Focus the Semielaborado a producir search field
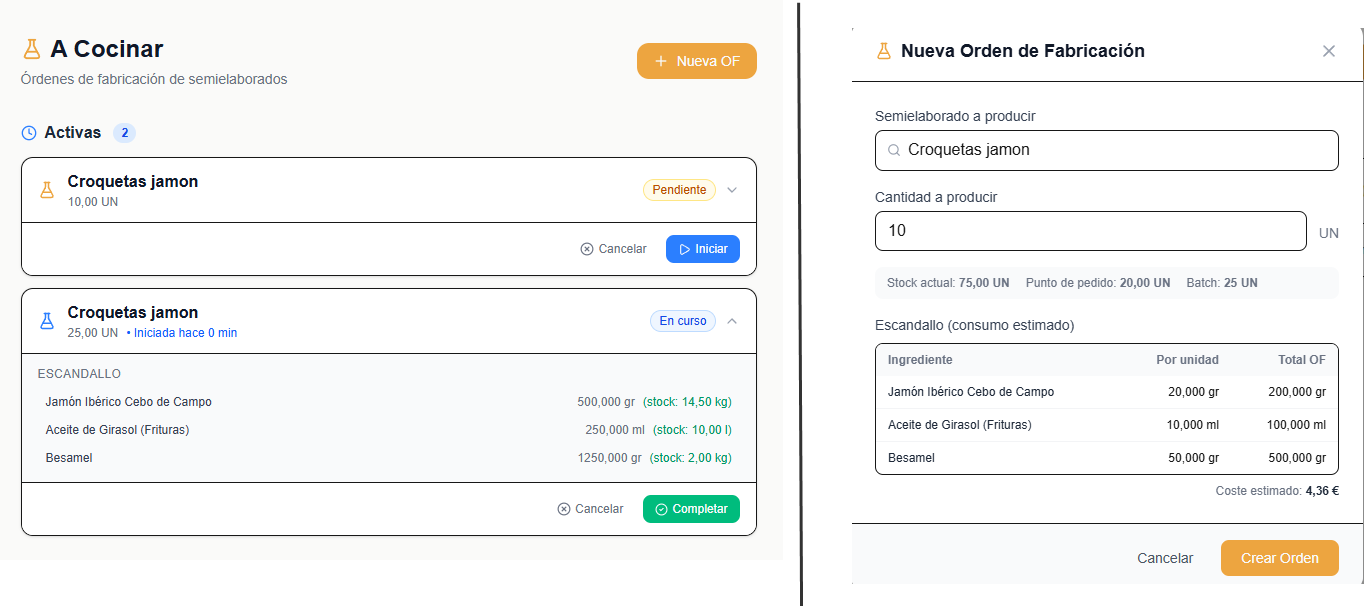The height and width of the screenshot is (606, 1364). click(1106, 150)
